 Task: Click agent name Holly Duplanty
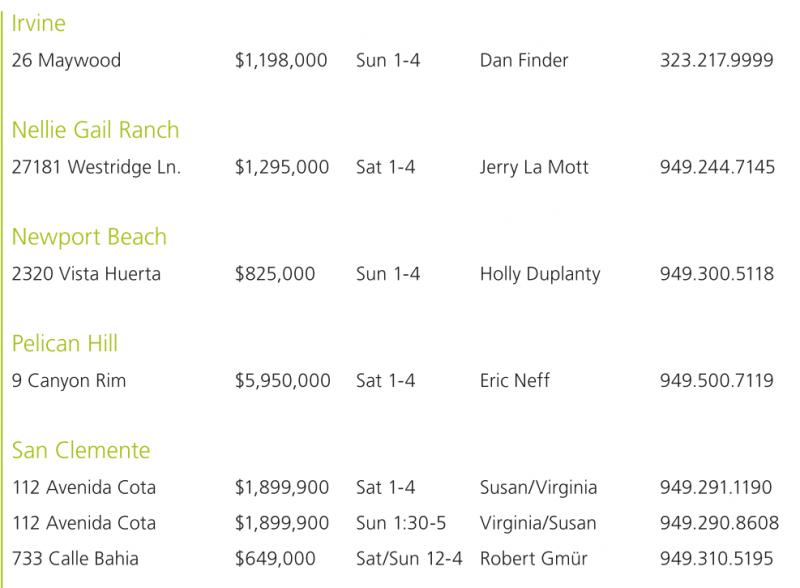pyautogui.click(x=540, y=275)
